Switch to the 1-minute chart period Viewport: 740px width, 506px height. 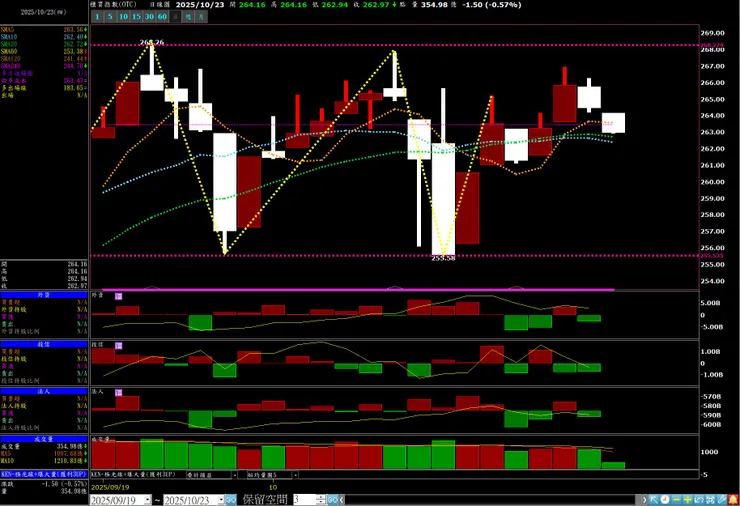(x=97, y=17)
